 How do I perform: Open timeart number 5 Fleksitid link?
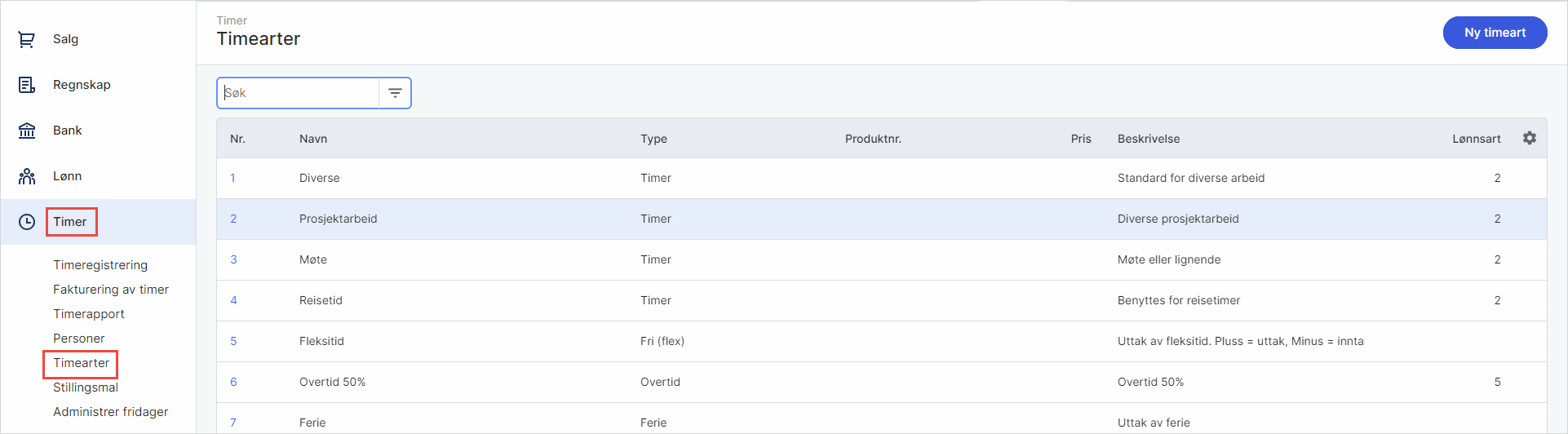[233, 341]
